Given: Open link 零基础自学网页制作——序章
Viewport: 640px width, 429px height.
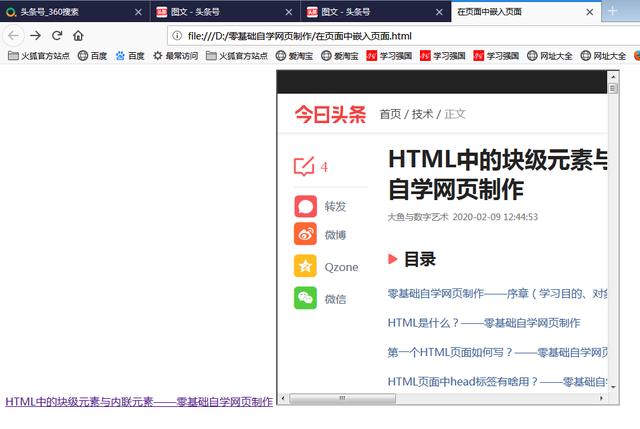Looking at the screenshot, I should tap(497, 294).
